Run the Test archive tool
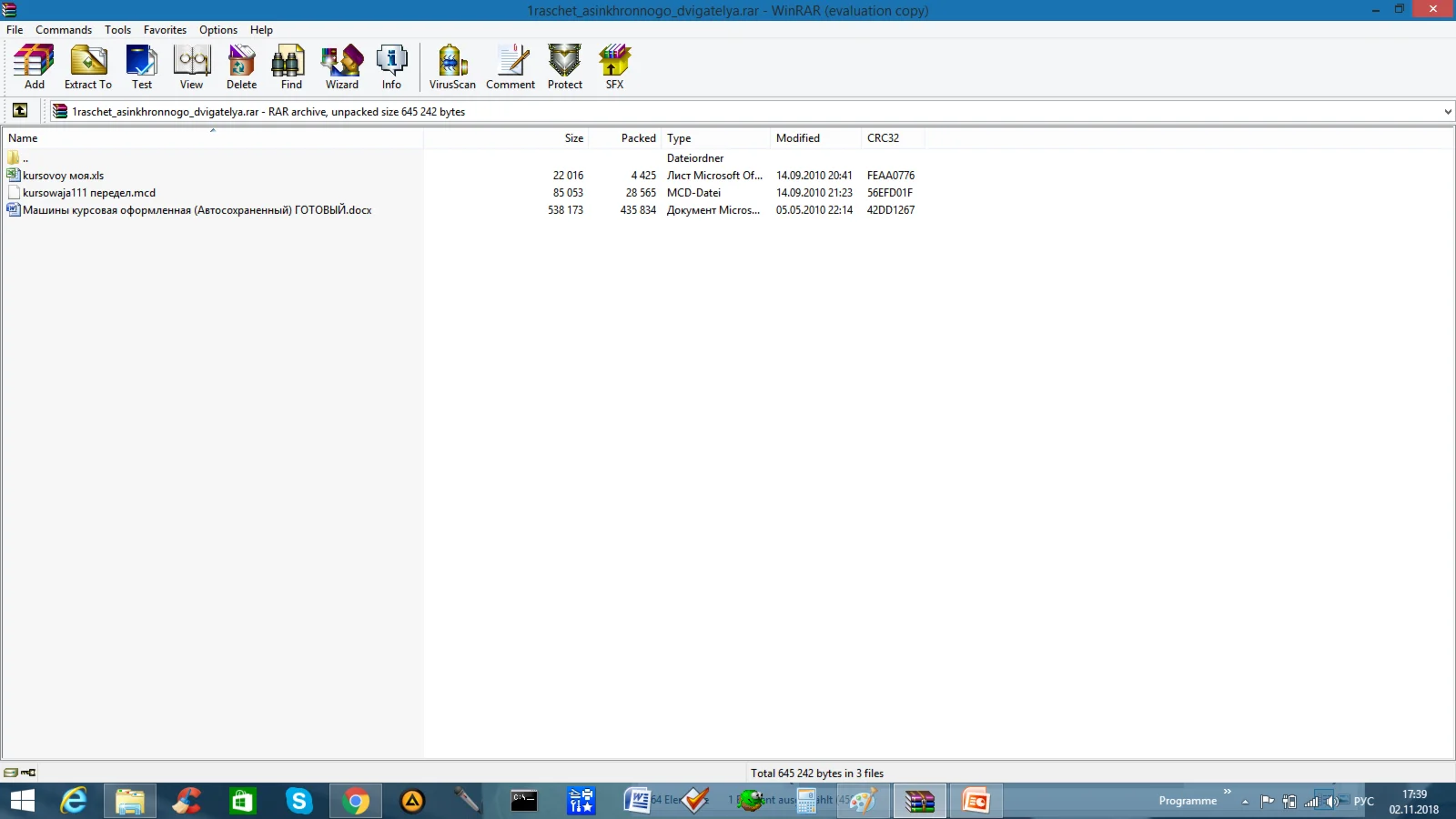Screen dimensions: 1456x819 [142, 67]
